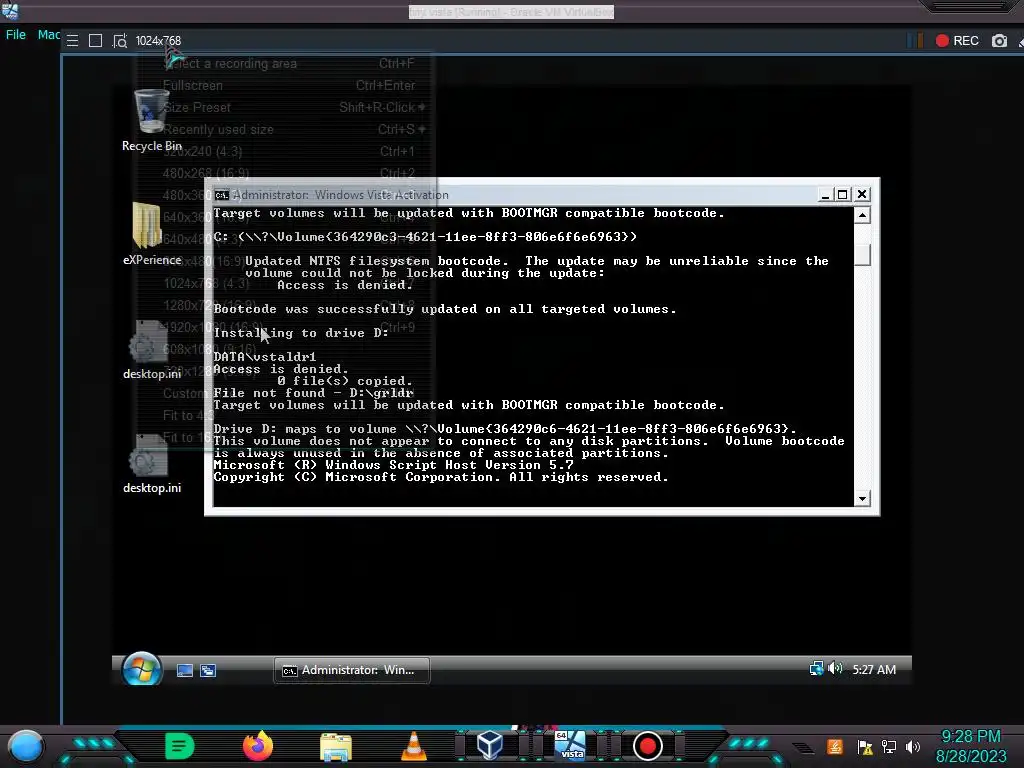
Task: Select the eXPerience folder on desktop
Action: pyautogui.click(x=152, y=234)
